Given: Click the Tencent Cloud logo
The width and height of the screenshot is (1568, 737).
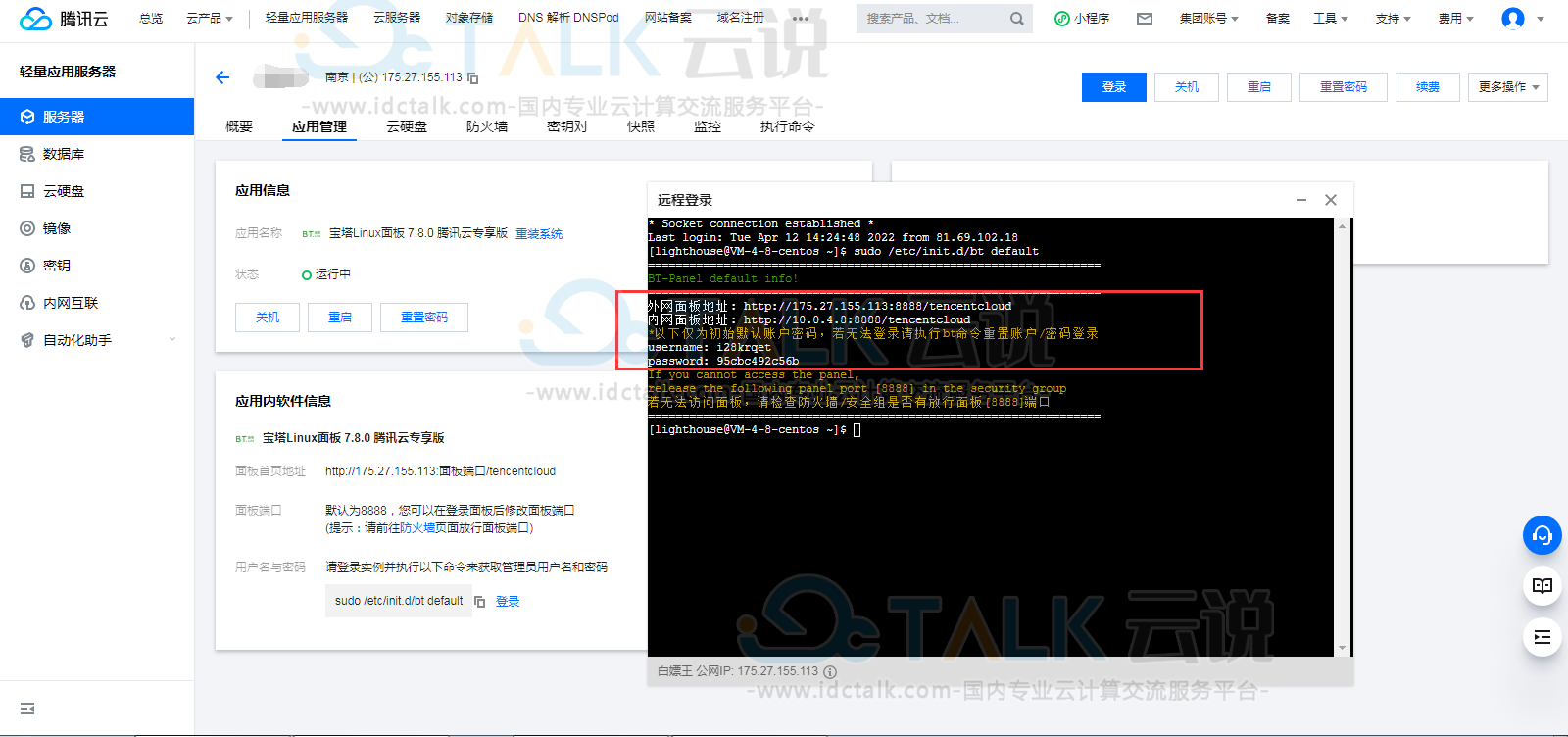Looking at the screenshot, I should pyautogui.click(x=65, y=19).
